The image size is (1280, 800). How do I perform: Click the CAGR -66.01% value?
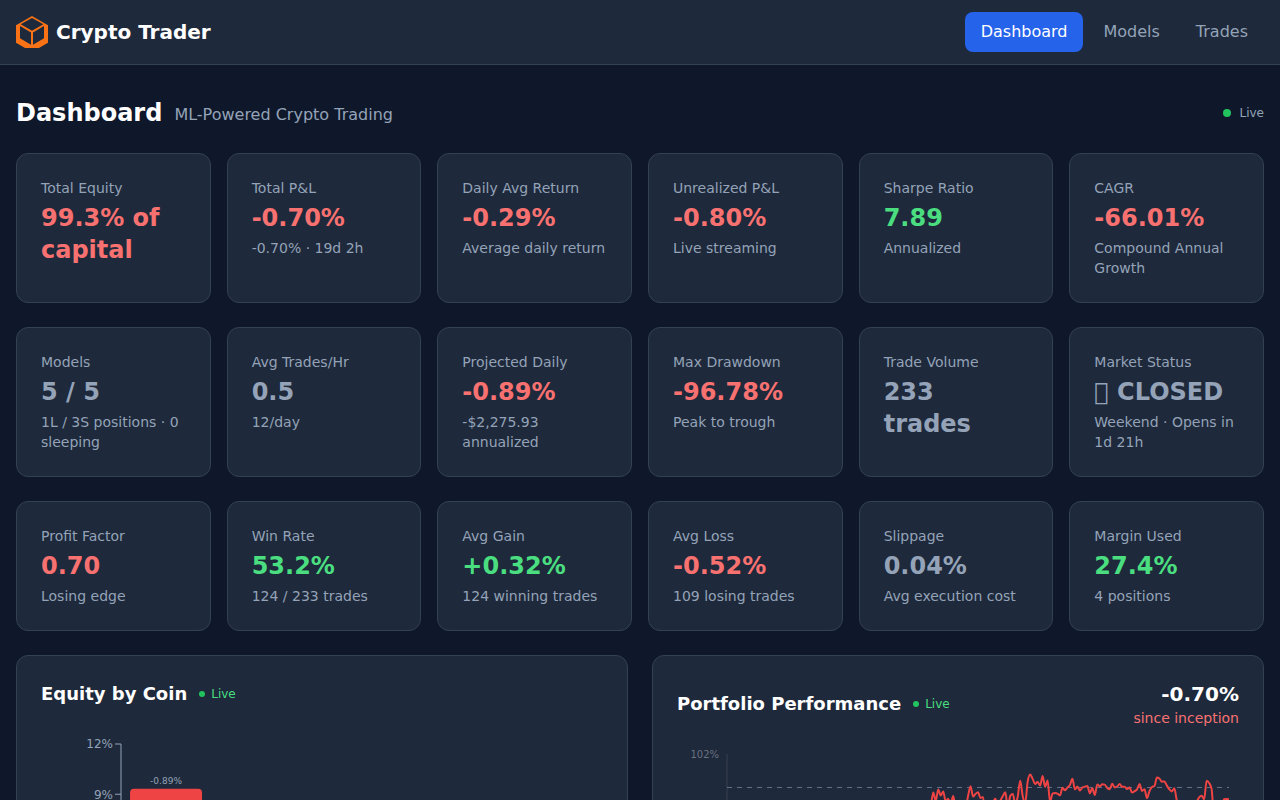(1149, 218)
